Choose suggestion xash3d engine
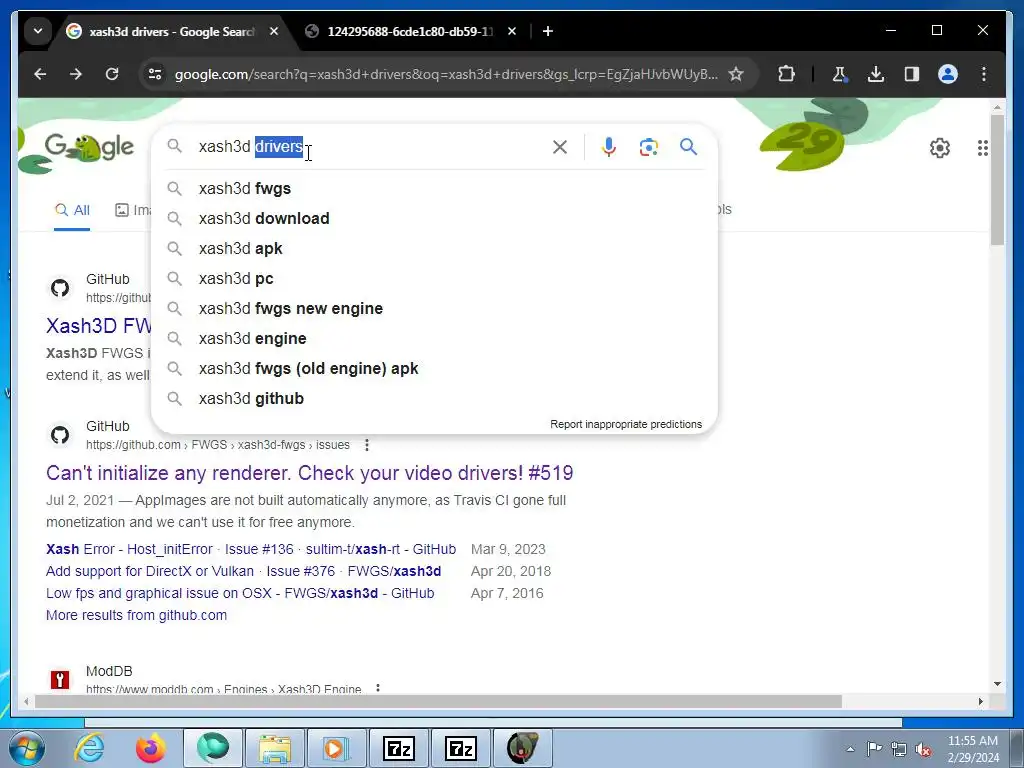The width and height of the screenshot is (1024, 768). [x=434, y=339]
